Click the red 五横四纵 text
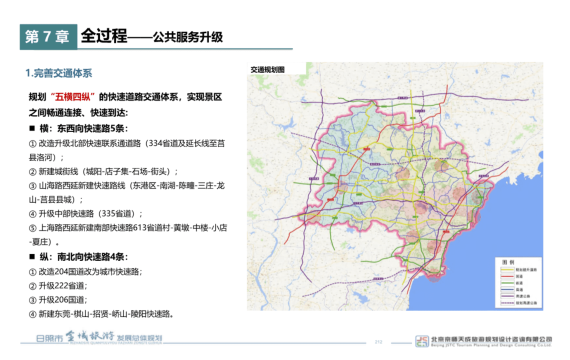 click(x=73, y=97)
